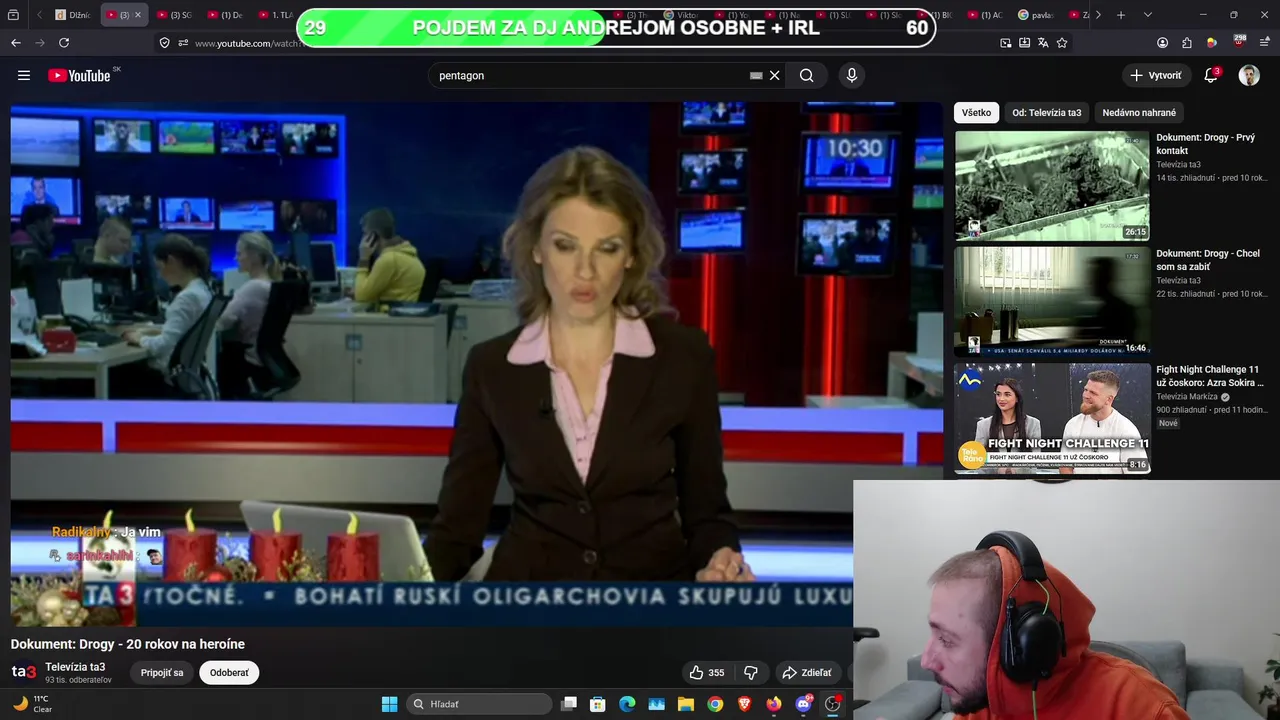
Task: Open the Televízia ta3 channel name link
Action: (x=75, y=667)
